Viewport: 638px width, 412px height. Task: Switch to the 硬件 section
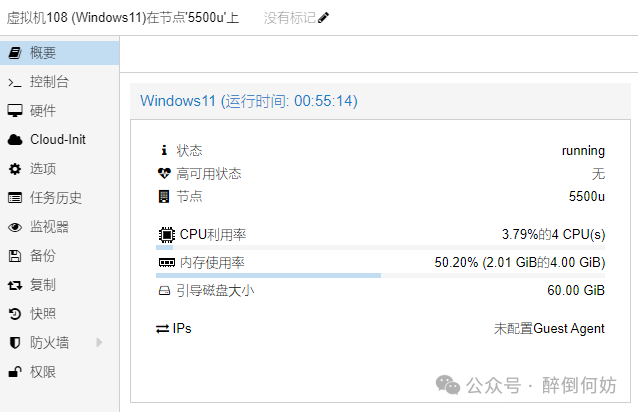pos(43,111)
